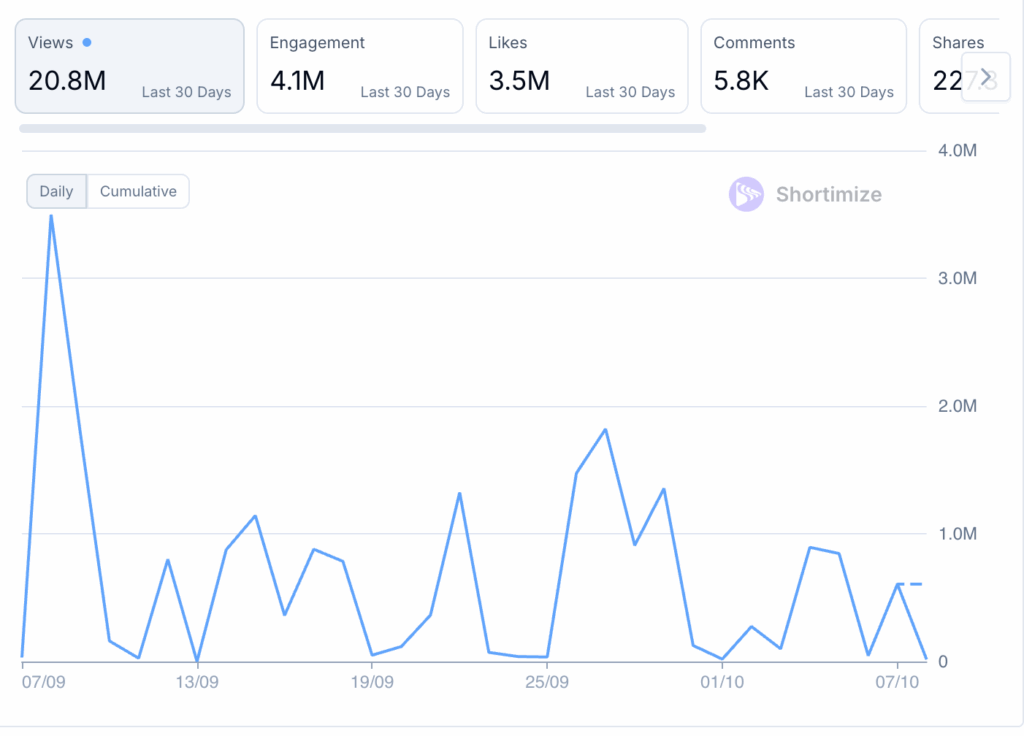Toggle chart to Cumulative view
Screen dimensions: 1024x736
pyautogui.click(x=138, y=191)
